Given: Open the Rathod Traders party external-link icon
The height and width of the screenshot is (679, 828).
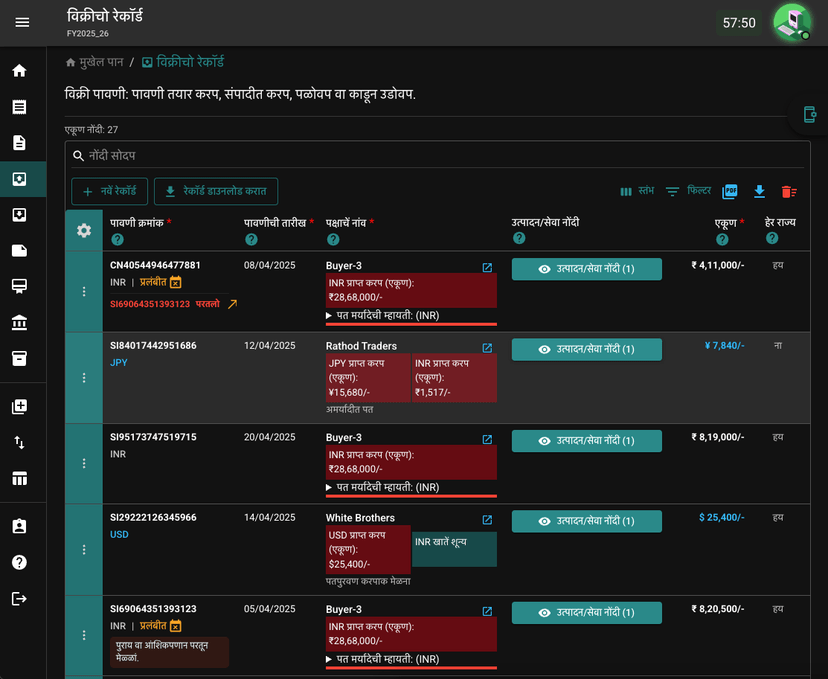Looking at the screenshot, I should click(487, 348).
